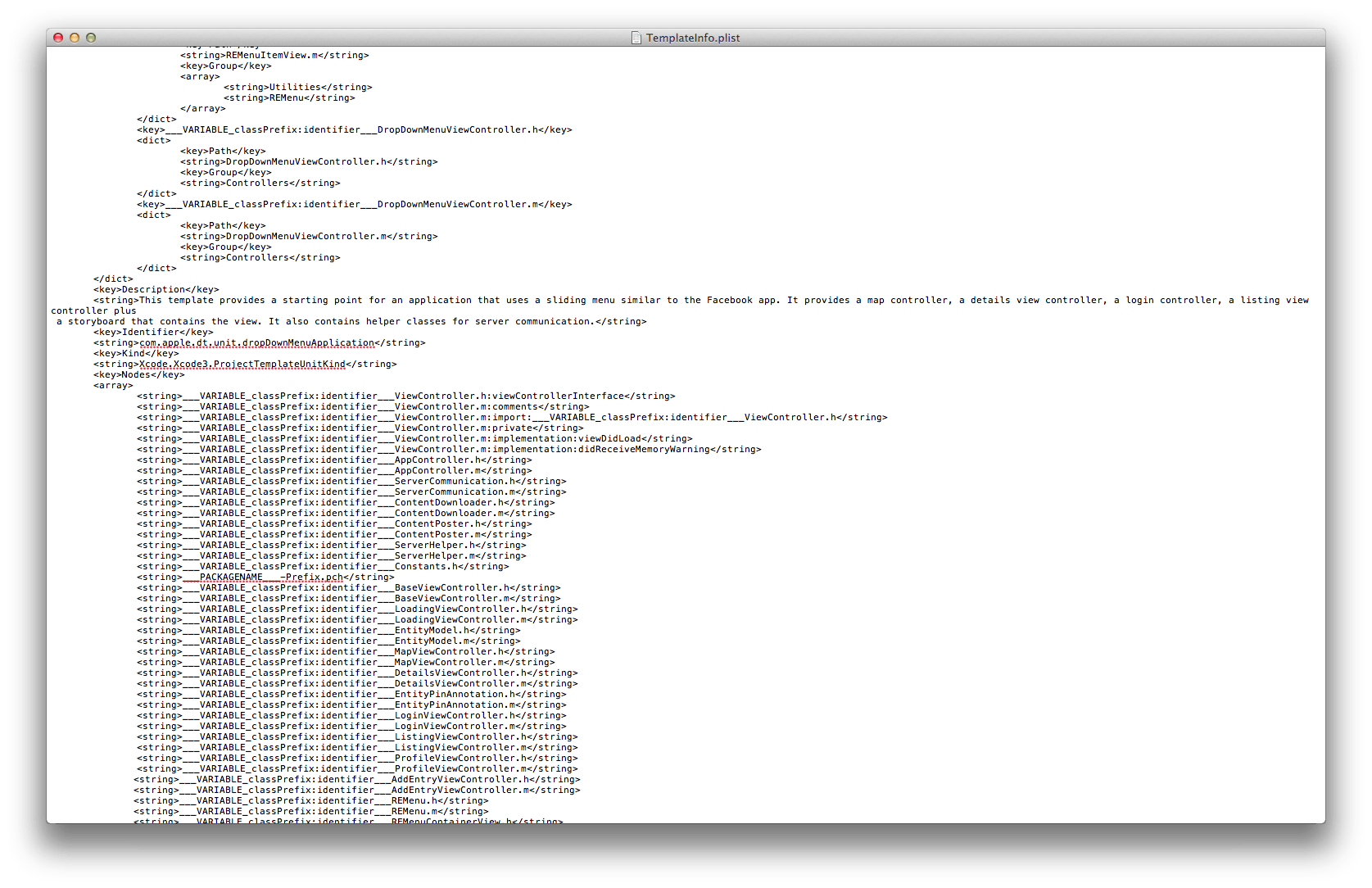Click the ProfileViewController.h string line

tap(357, 758)
